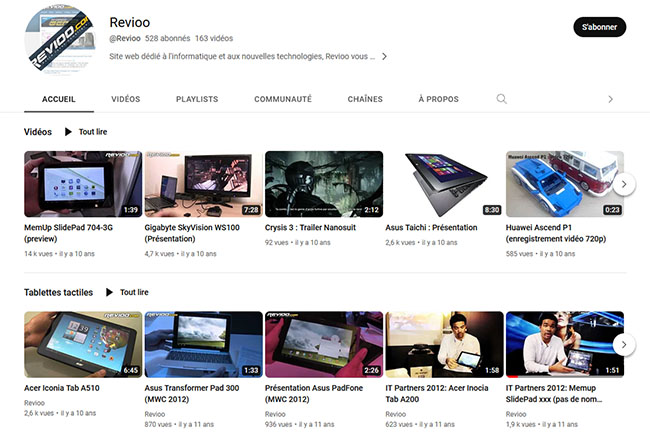Click title IT Partners 2012: Acer Inocia Tab A200
650x442 pixels.
[x=437, y=393]
